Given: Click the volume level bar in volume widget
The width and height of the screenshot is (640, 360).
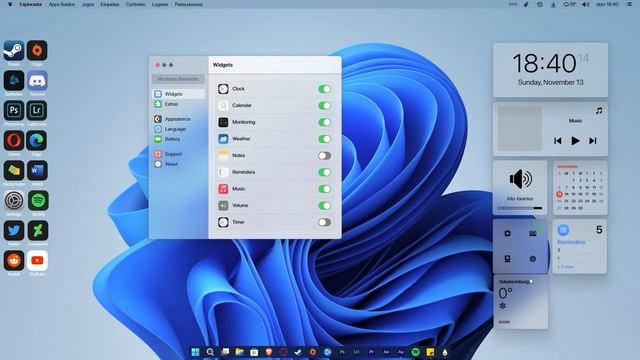Looking at the screenshot, I should [520, 208].
